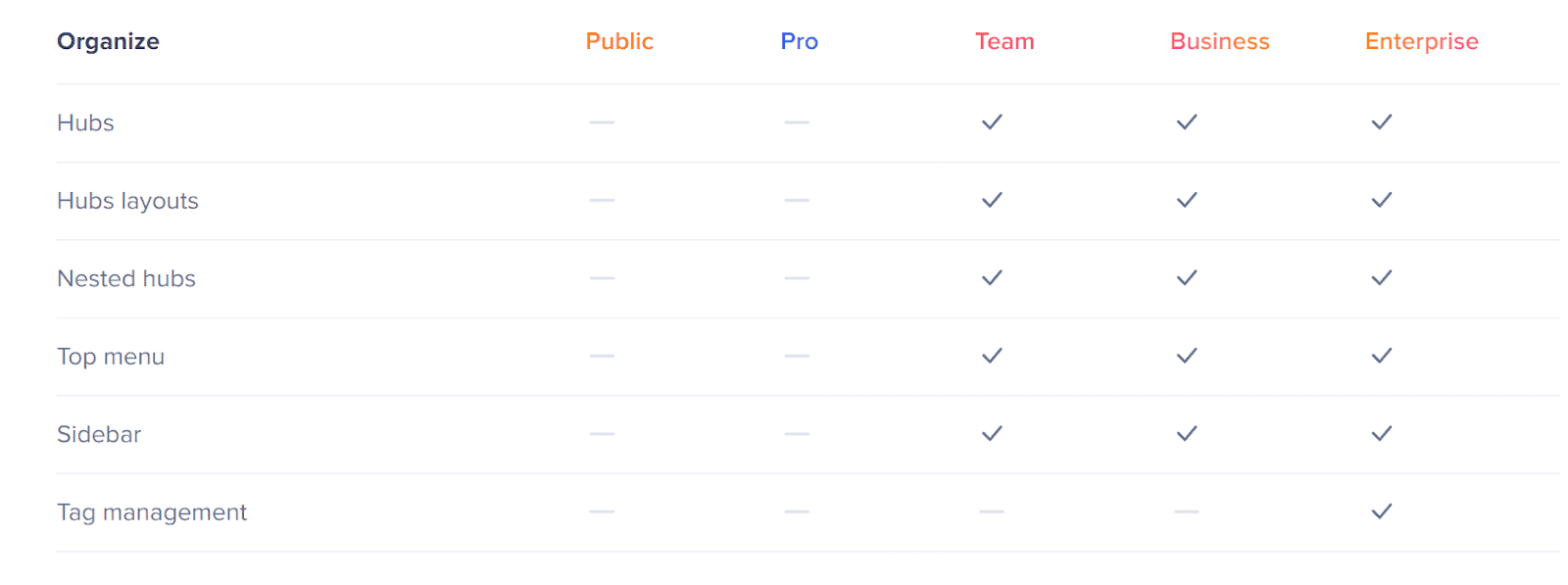The image size is (1568, 585).
Task: Open the Team plan heading
Action: 1004,41
